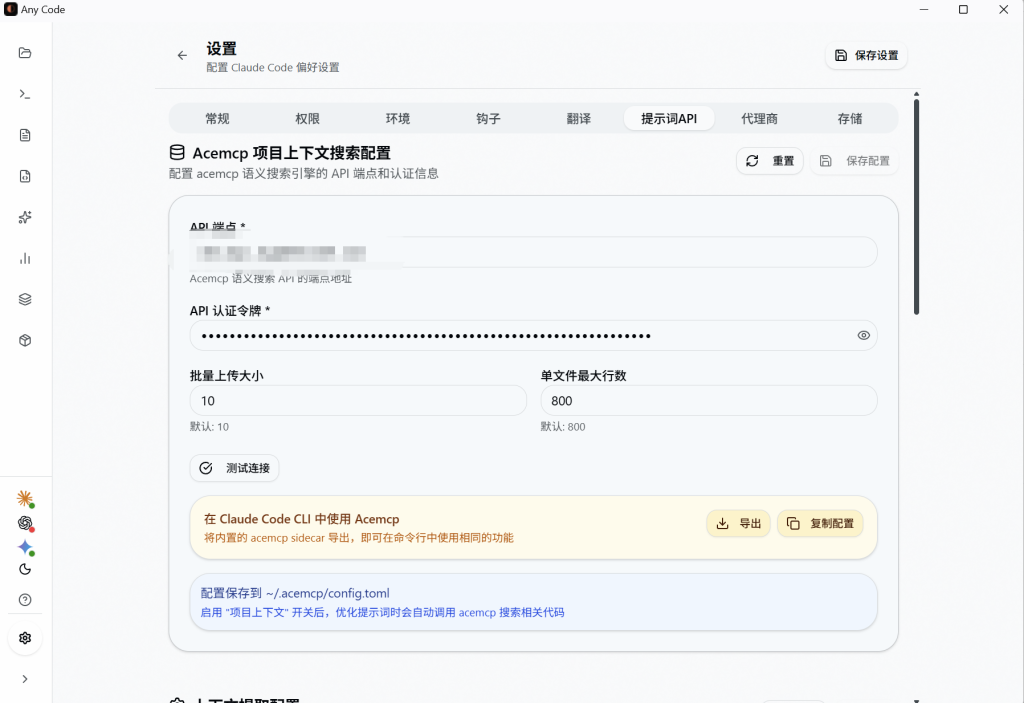Select the ChatGPT provider icon

(x=25, y=523)
